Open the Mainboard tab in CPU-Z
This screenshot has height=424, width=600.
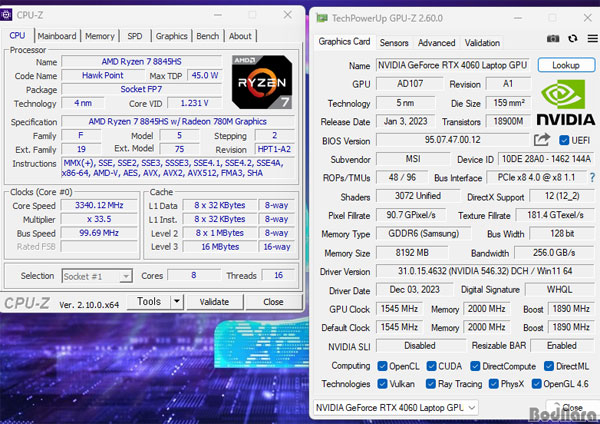click(x=56, y=36)
